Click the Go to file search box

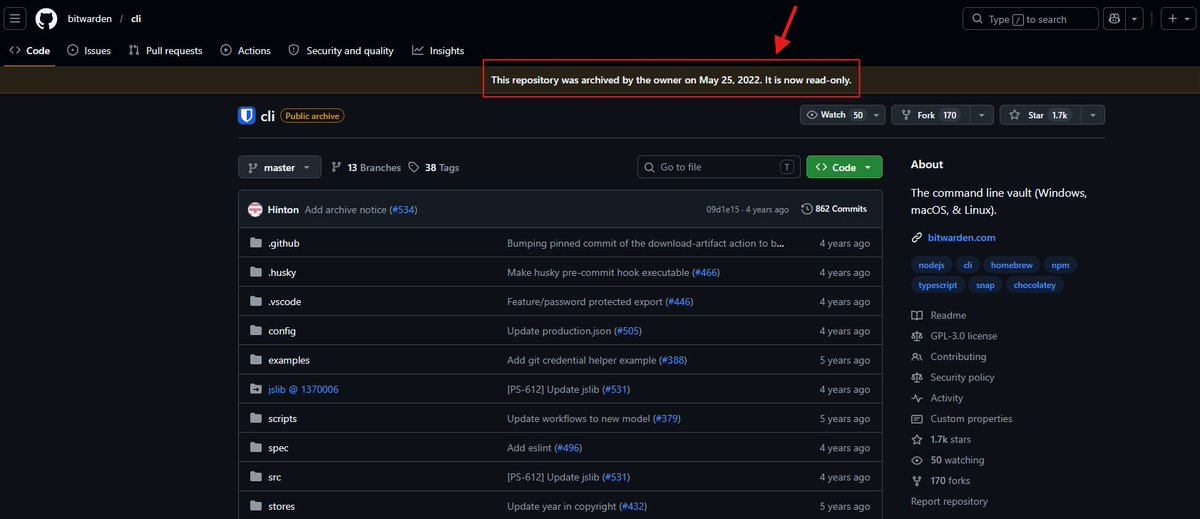(720, 167)
